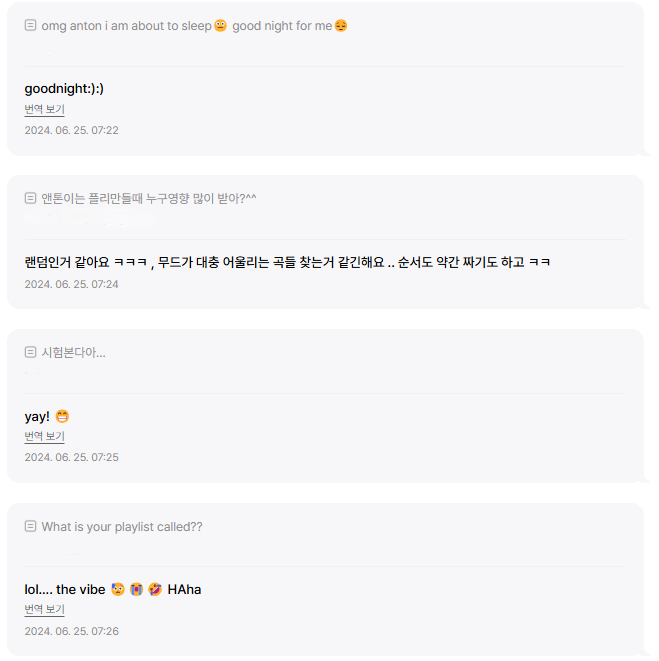659x661 pixels.
Task: Click the timestamp 2024. 06. 25. 07:22
Action: [71, 130]
